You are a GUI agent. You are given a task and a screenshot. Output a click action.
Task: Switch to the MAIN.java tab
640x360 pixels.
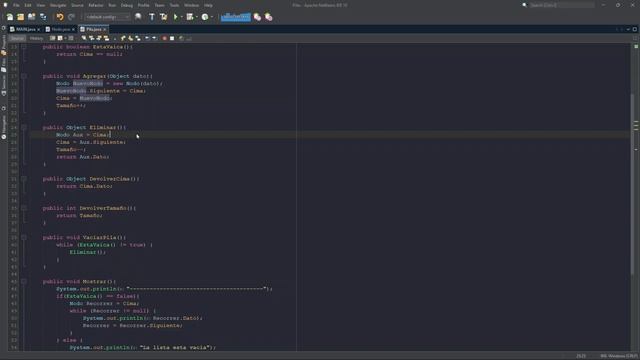click(24, 29)
